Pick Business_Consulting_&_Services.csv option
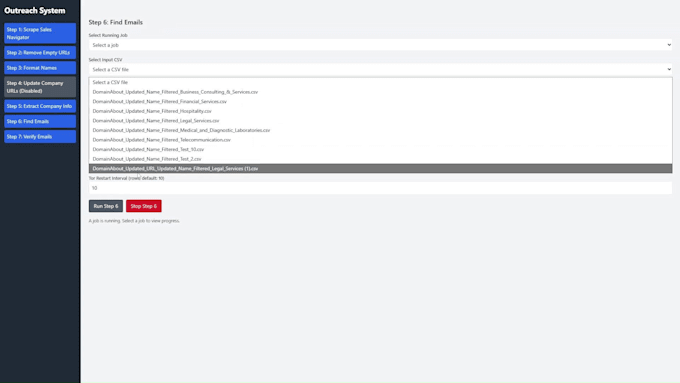Screen dimensions: 680x383 380,92
